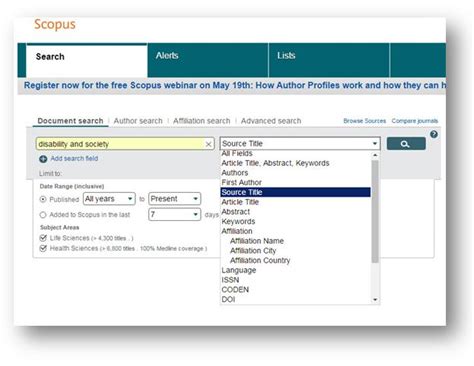Image resolution: width=474 pixels, height=366 pixels.
Task: Choose highlighted Source Title list option
Action: [x=296, y=192]
